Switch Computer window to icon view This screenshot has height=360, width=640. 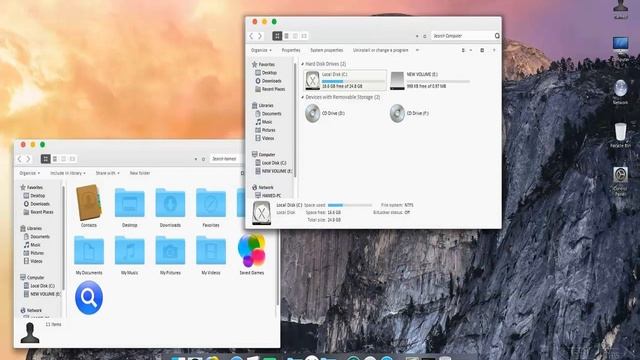coord(277,36)
